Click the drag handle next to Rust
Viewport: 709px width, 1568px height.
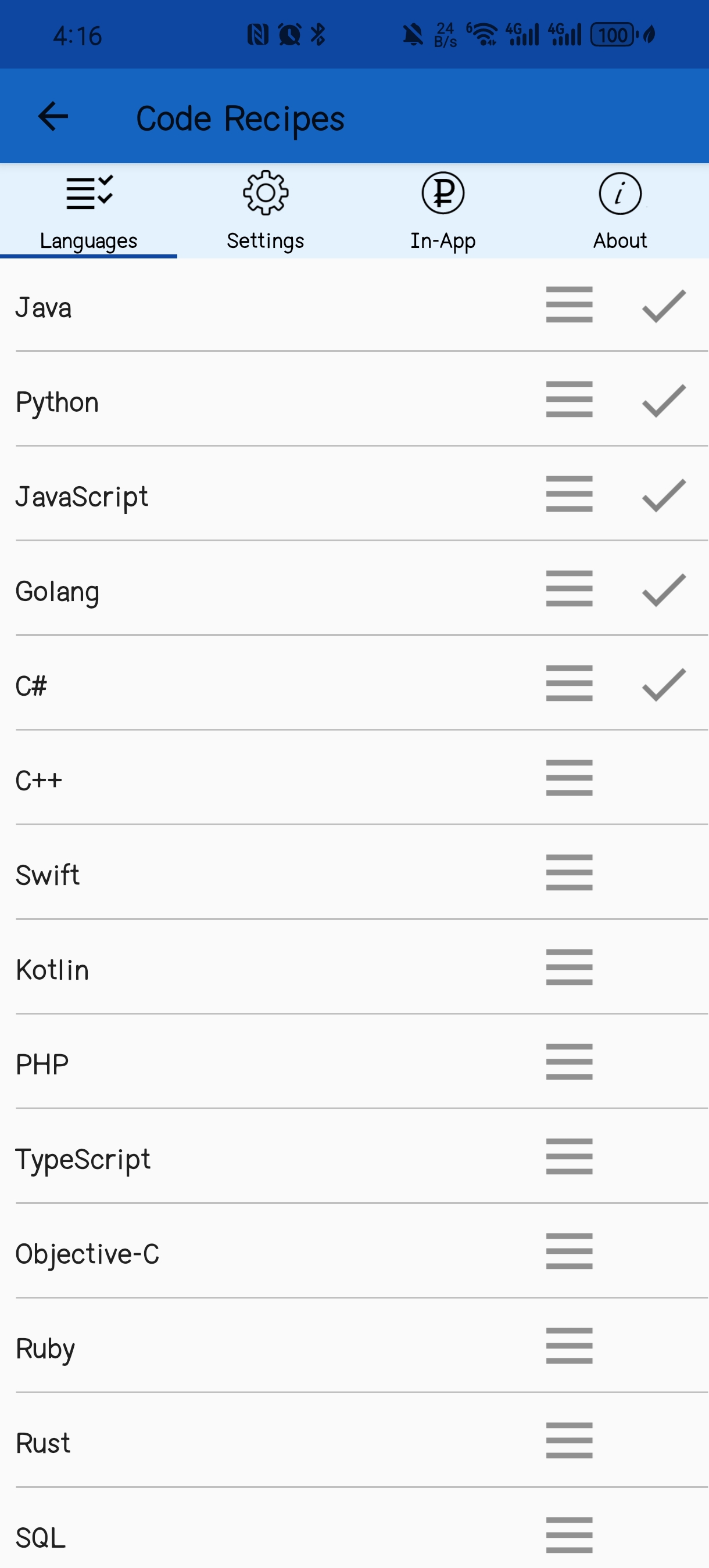pos(568,1442)
